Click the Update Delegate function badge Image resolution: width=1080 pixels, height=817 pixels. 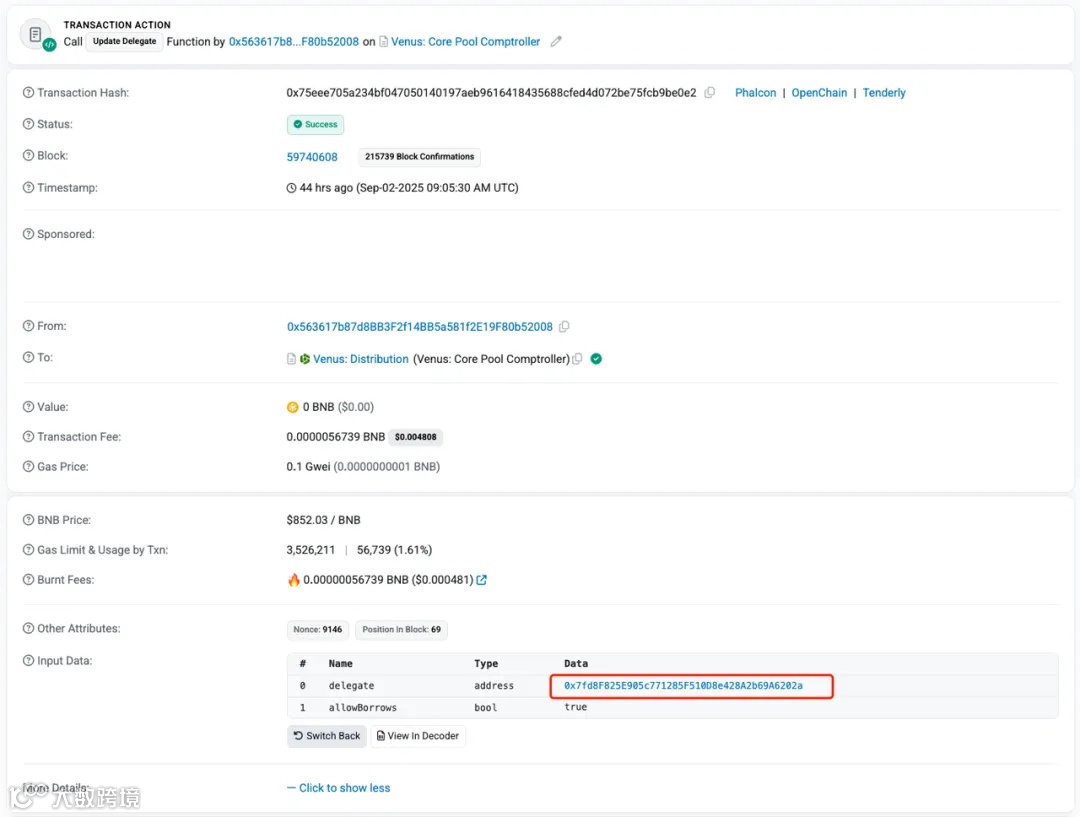click(x=125, y=41)
